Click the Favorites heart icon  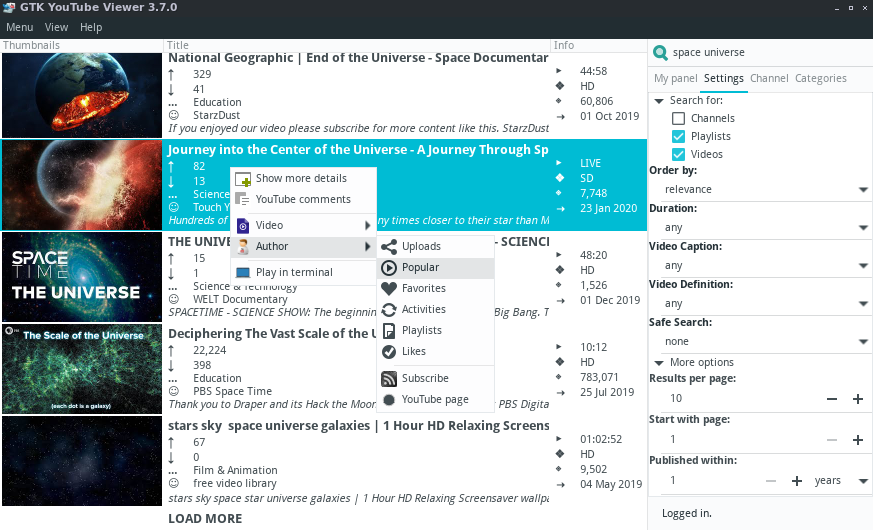coord(389,288)
